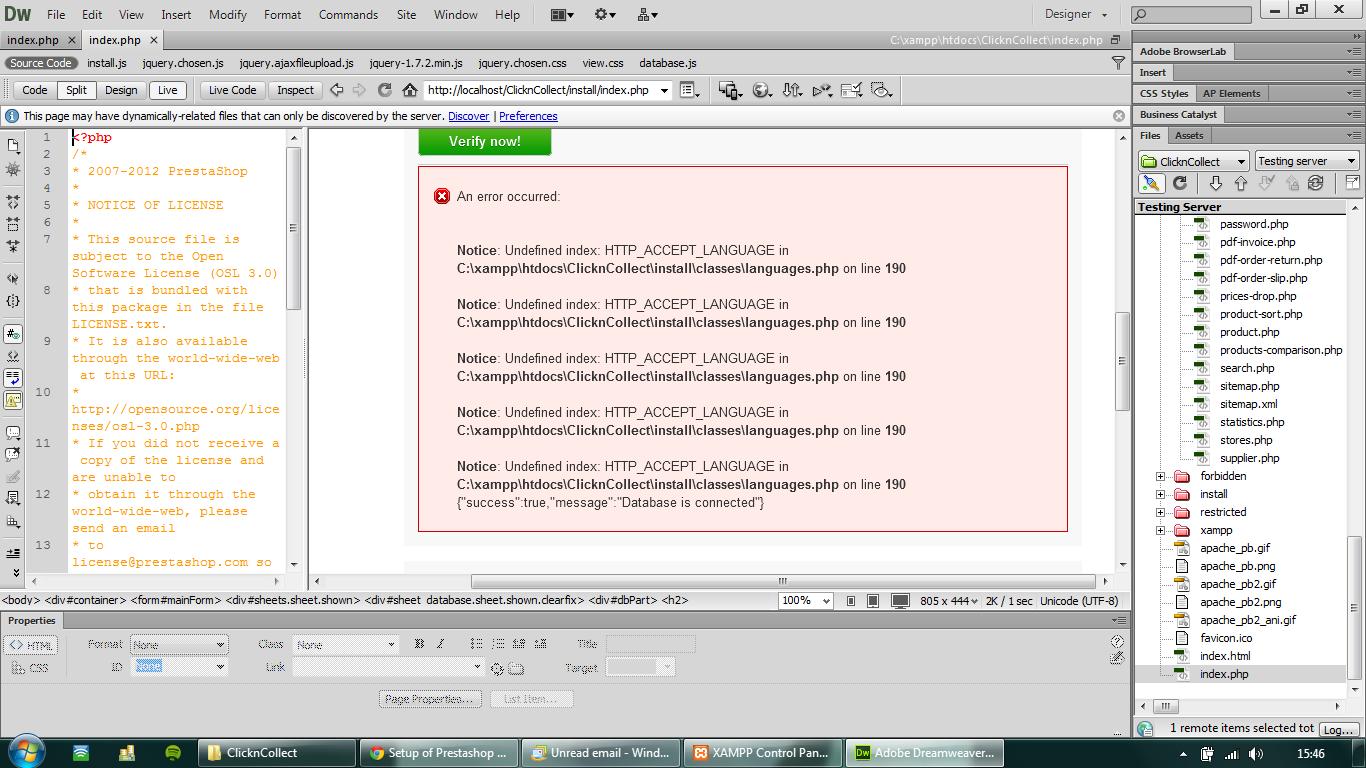1366x768 pixels.
Task: Expand the xampp folder
Action: 1160,530
